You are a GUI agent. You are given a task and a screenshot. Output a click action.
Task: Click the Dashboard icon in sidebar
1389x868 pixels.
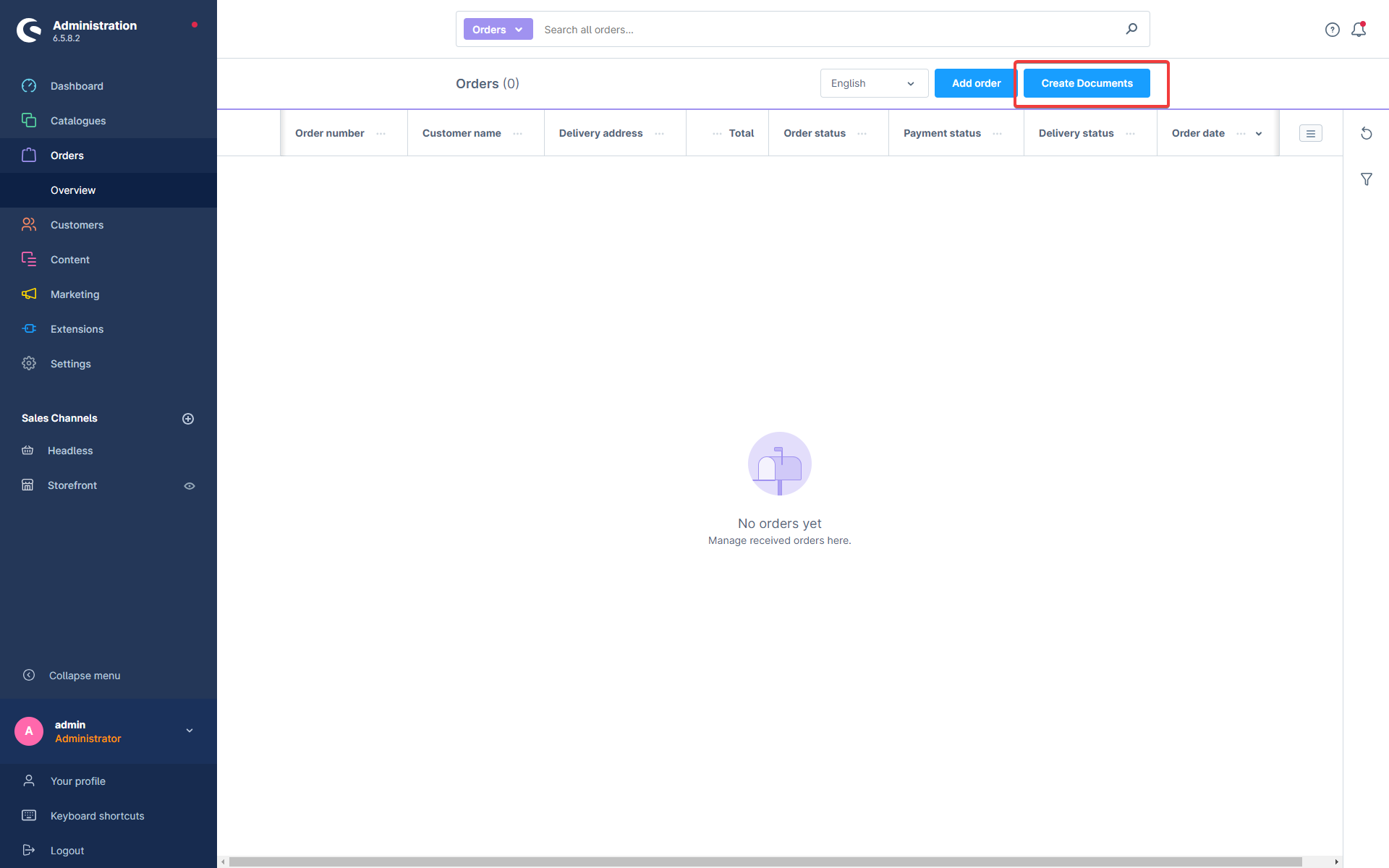tap(29, 85)
